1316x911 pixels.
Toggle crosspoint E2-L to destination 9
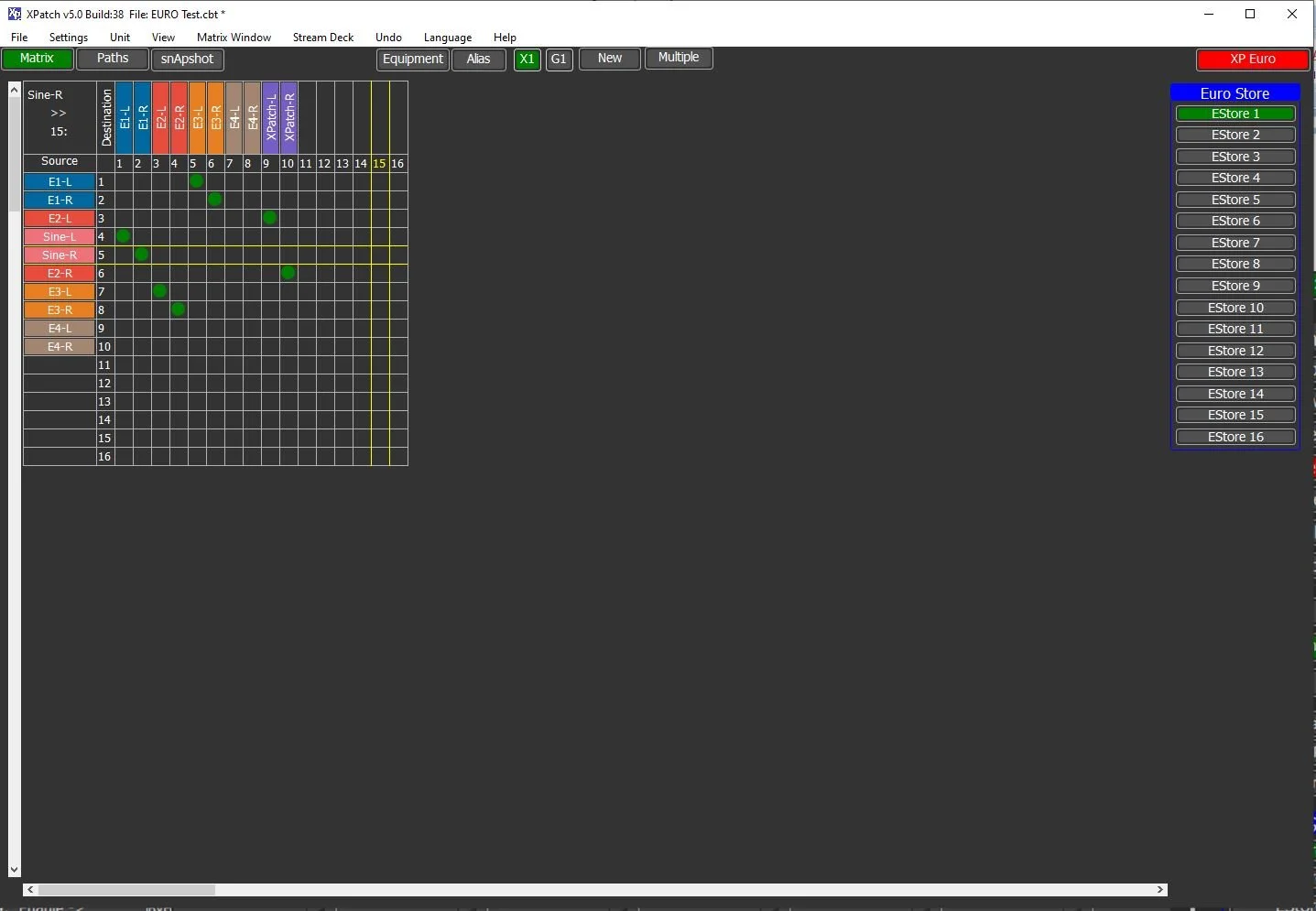click(270, 218)
